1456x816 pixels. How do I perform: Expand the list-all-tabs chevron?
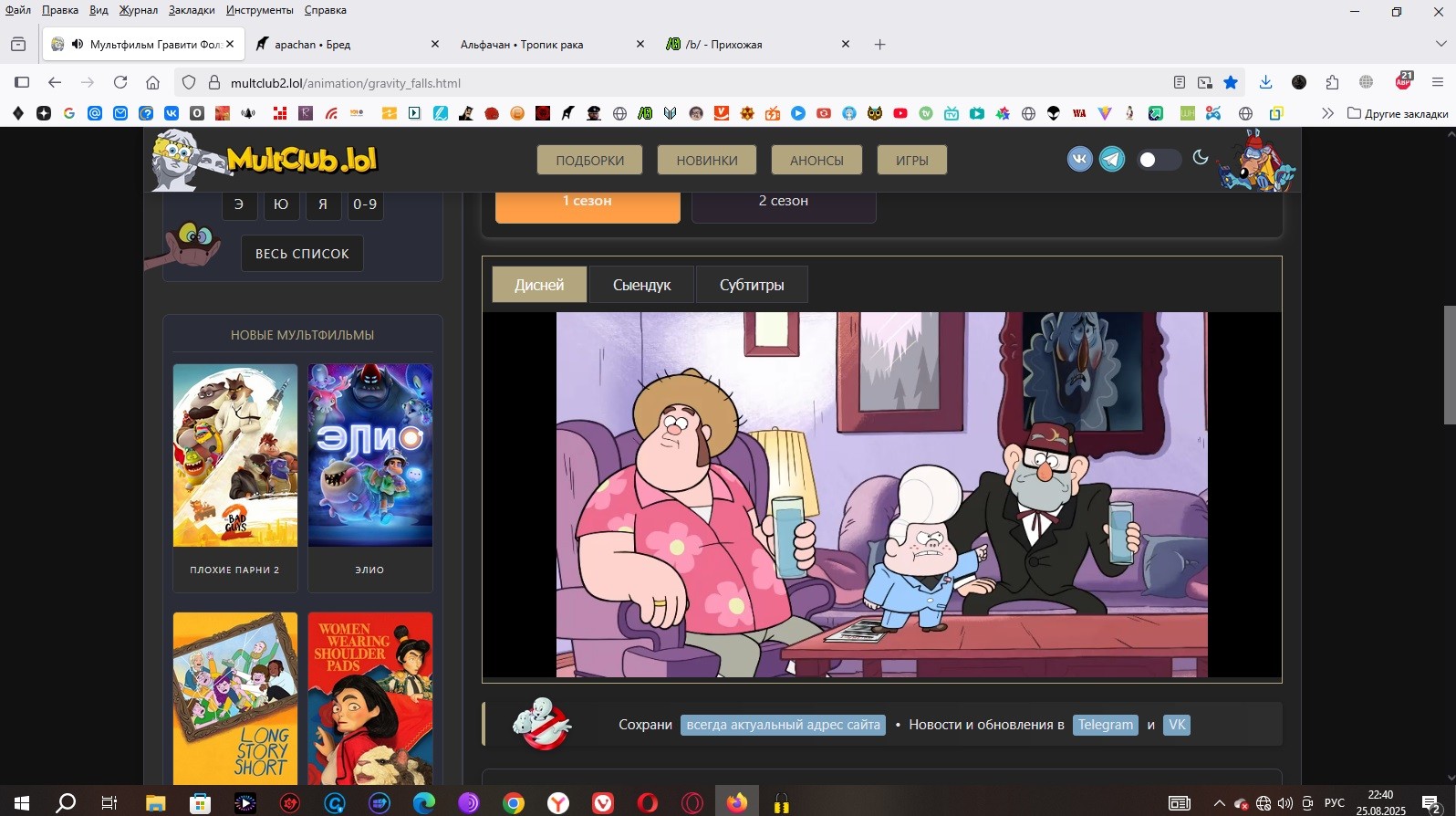(1440, 44)
